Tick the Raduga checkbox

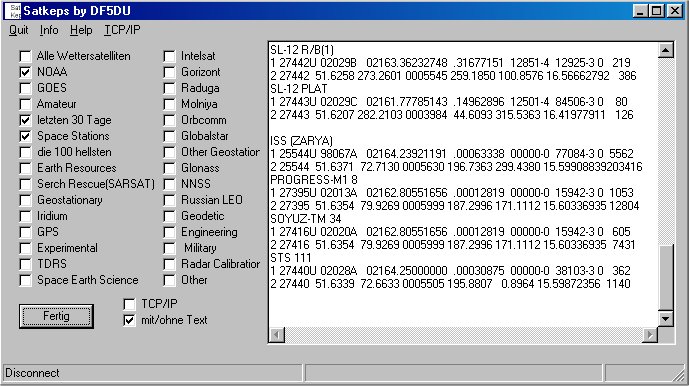(169, 88)
